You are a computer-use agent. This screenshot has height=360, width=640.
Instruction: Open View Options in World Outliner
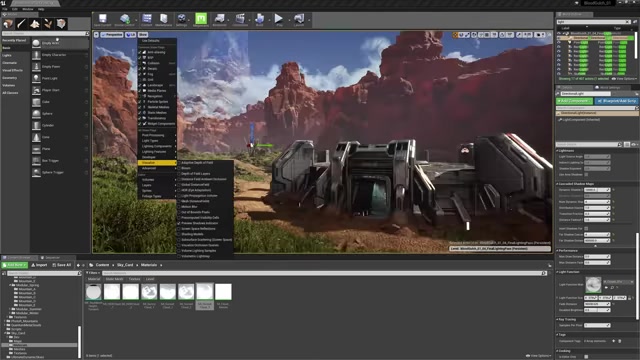624,79
